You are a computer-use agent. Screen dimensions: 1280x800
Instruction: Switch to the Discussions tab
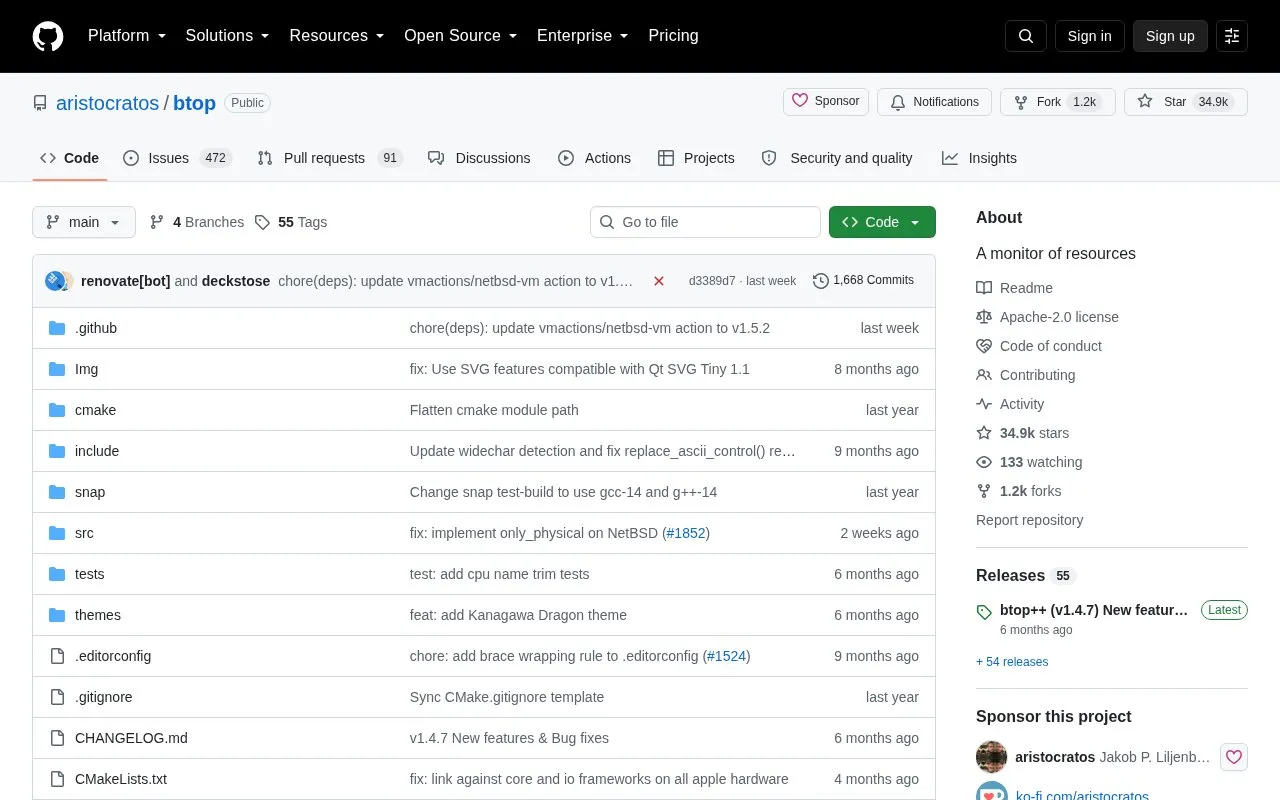click(x=479, y=158)
